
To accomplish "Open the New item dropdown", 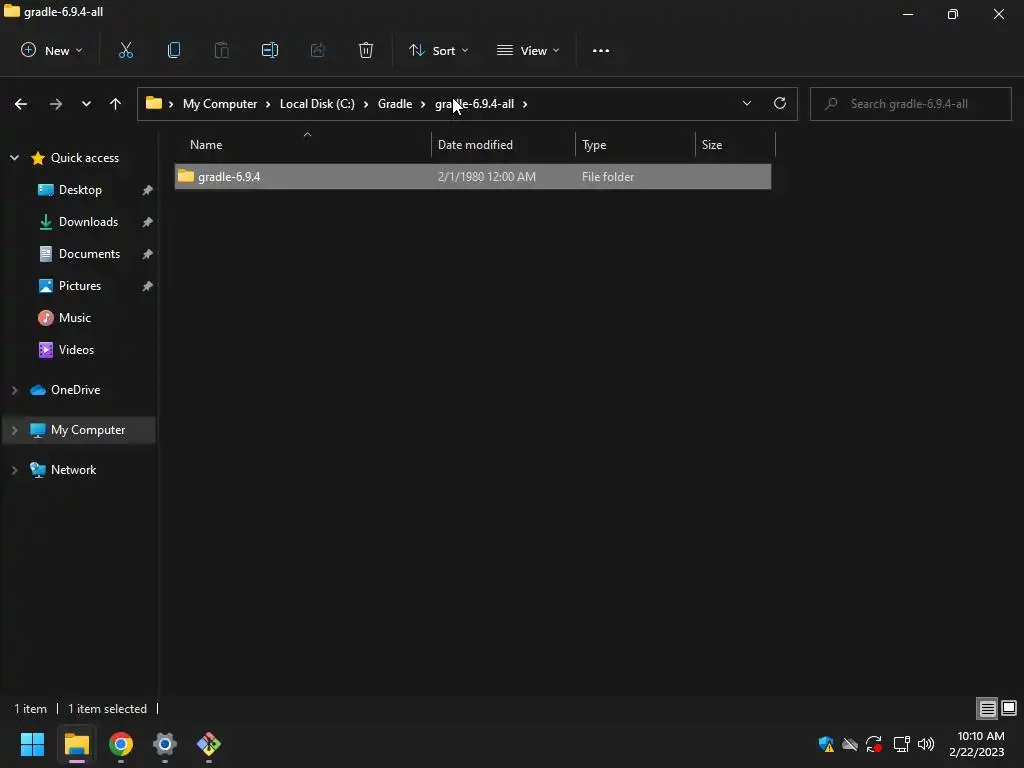I will coord(52,50).
